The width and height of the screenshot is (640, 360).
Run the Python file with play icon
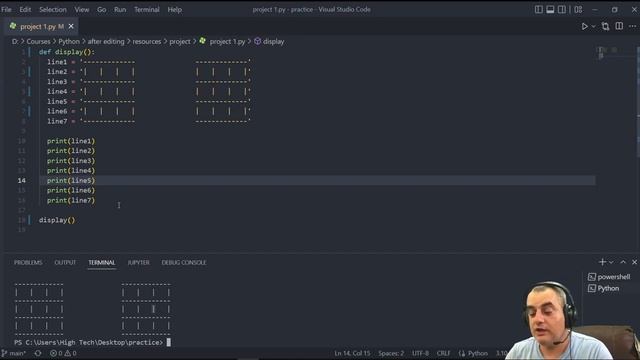[x=584, y=27]
